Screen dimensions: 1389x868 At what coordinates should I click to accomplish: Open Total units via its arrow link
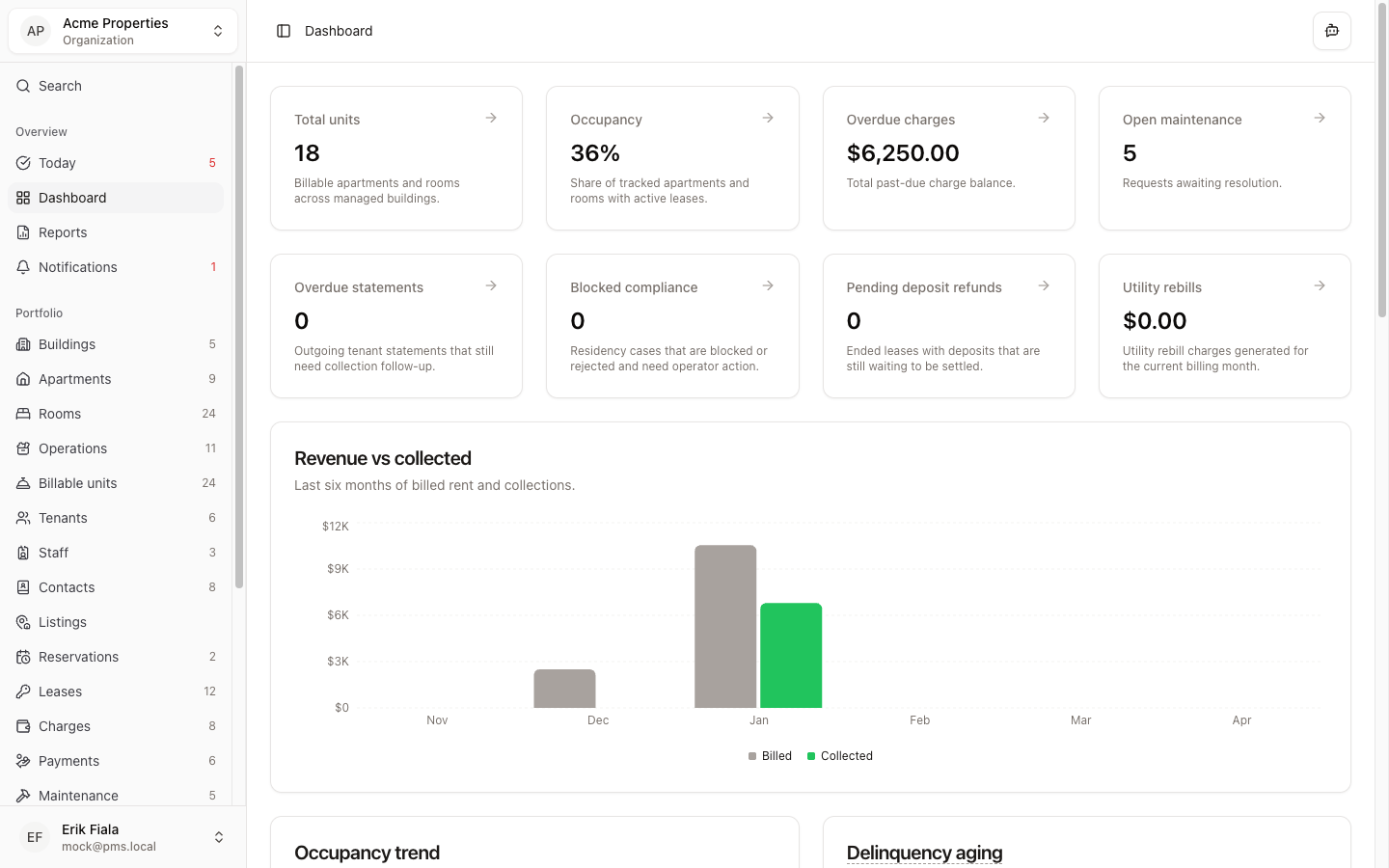click(491, 117)
